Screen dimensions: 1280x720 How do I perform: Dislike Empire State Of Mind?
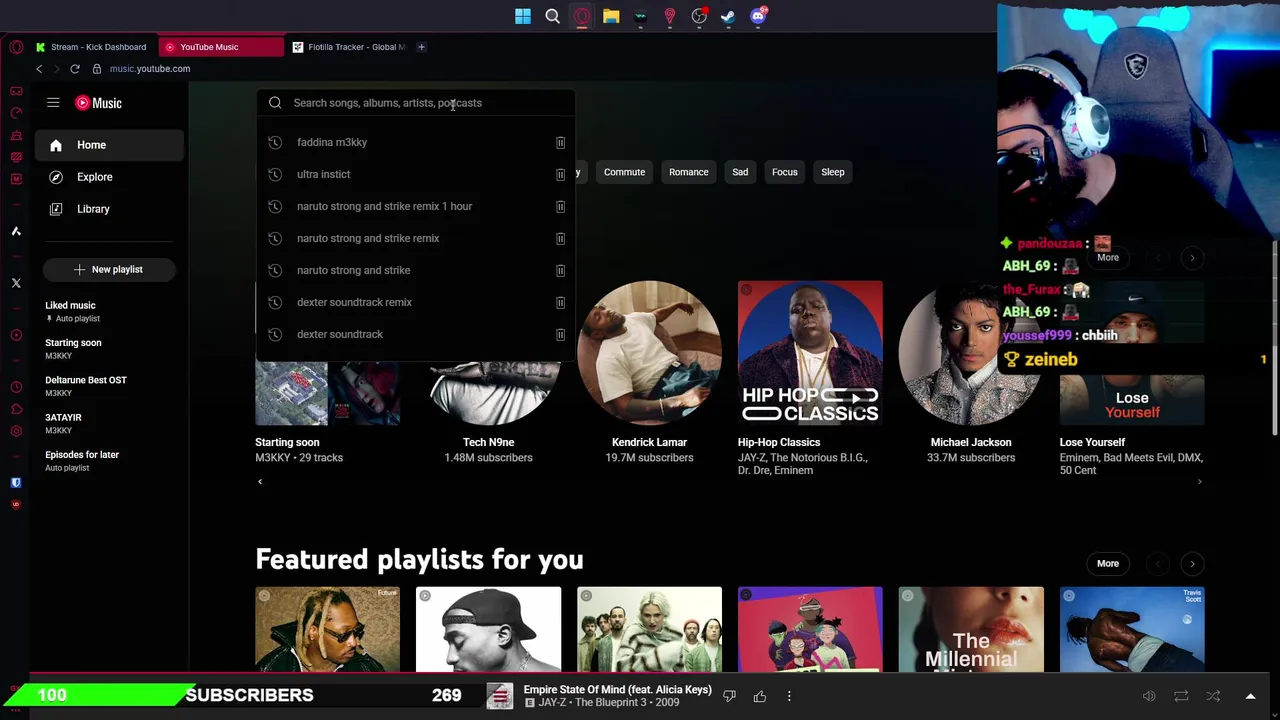pos(729,696)
